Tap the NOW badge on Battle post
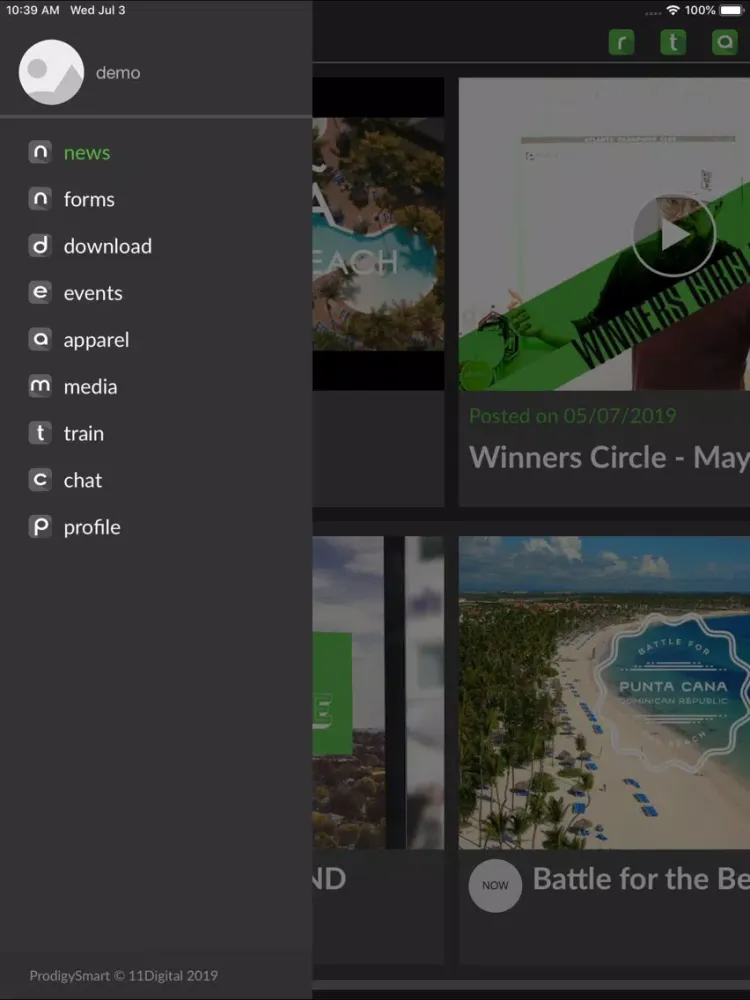The image size is (750, 1000). [x=496, y=885]
